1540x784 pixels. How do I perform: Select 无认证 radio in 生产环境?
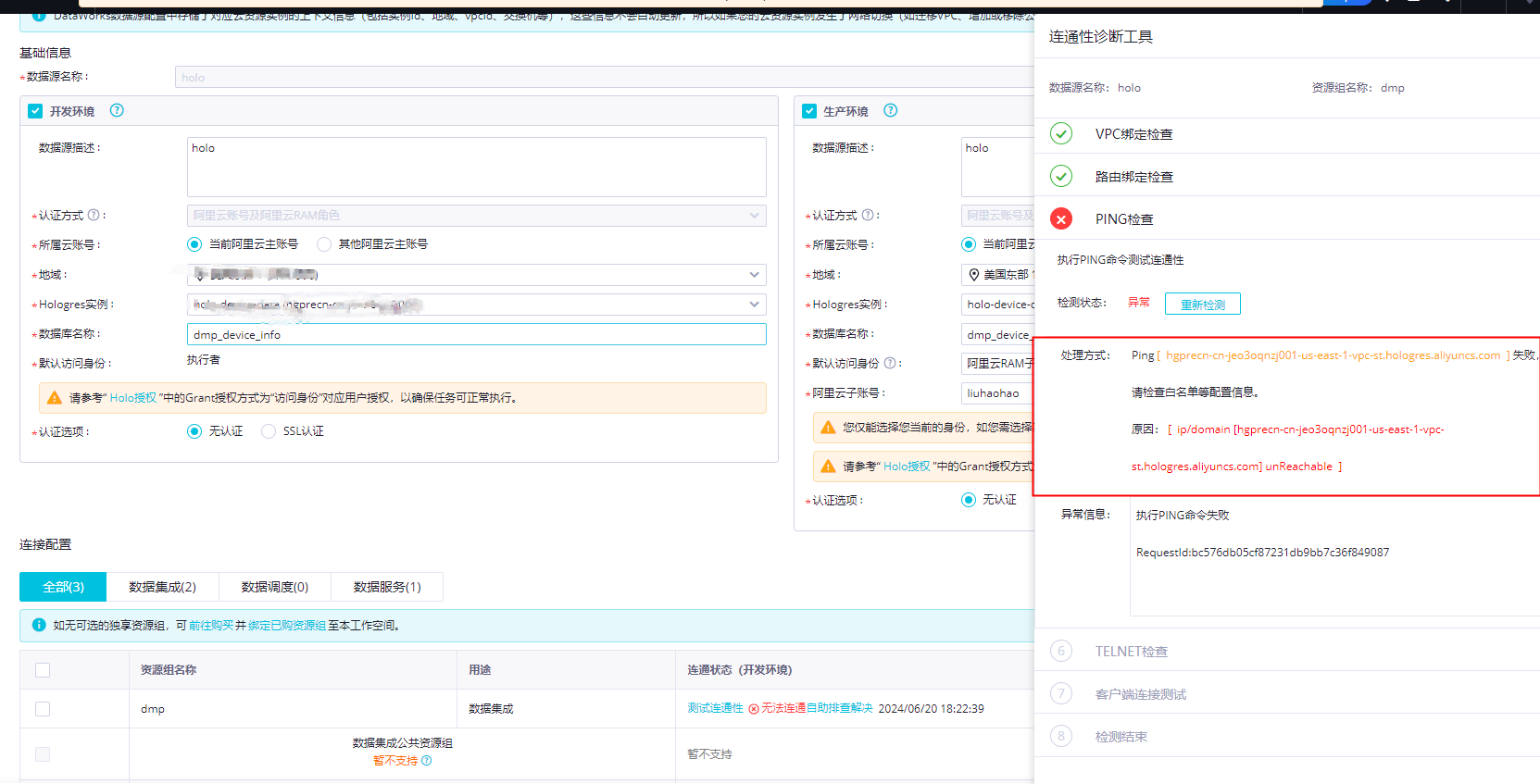969,500
